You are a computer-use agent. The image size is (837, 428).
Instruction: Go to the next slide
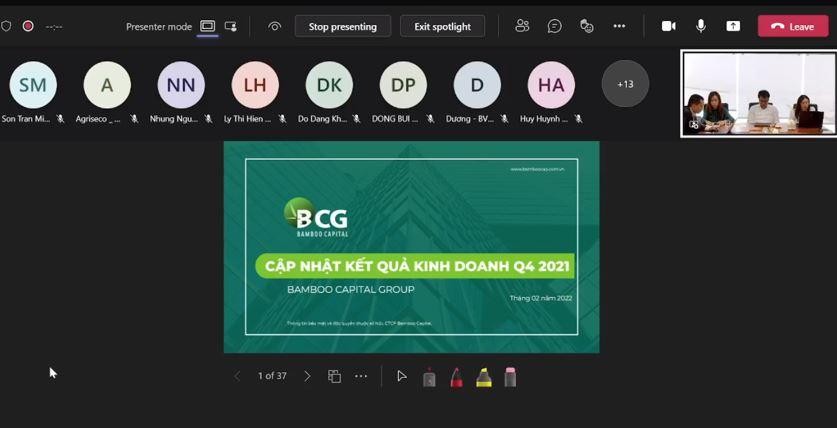click(307, 376)
